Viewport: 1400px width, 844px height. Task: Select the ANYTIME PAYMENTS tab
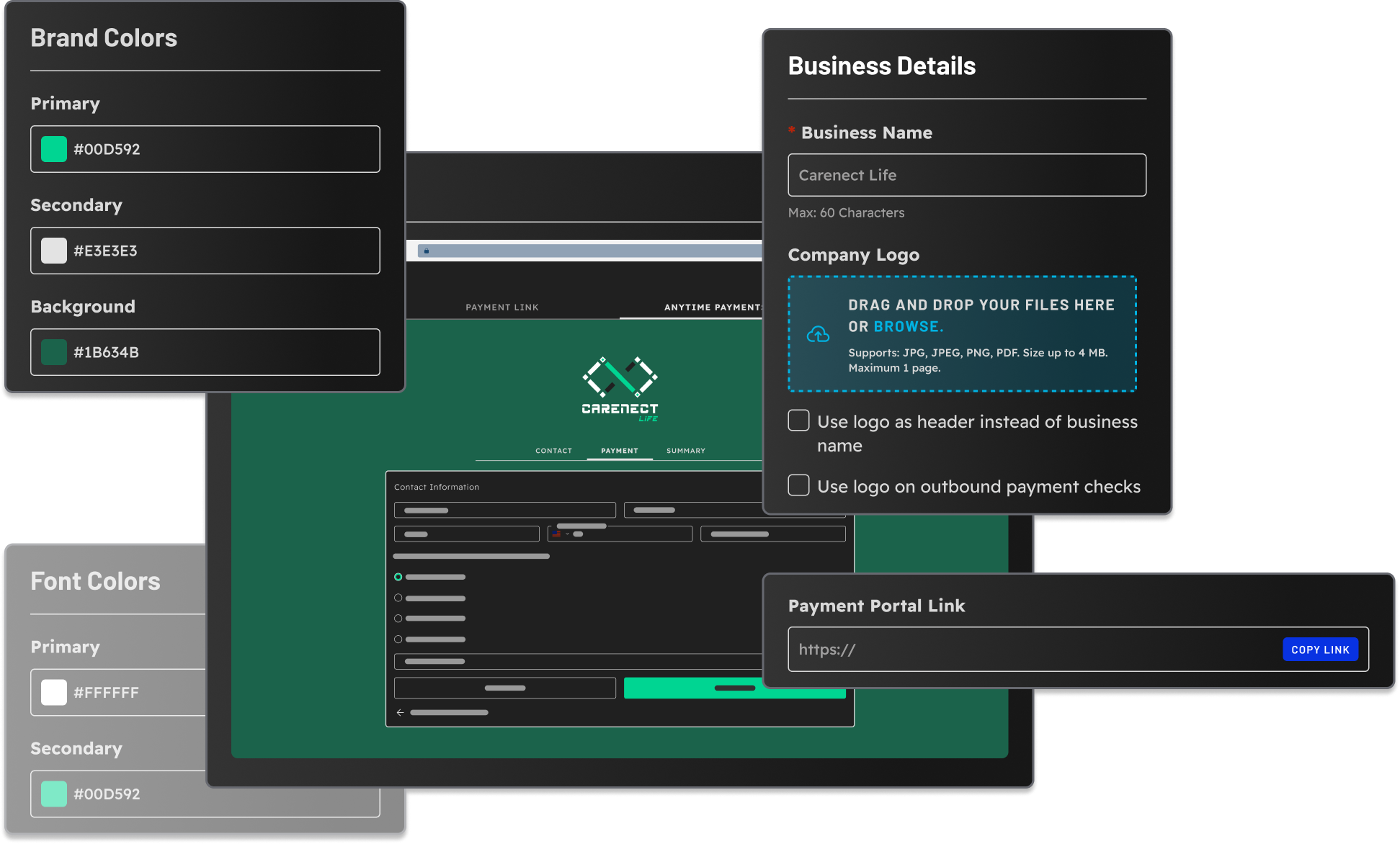click(710, 307)
